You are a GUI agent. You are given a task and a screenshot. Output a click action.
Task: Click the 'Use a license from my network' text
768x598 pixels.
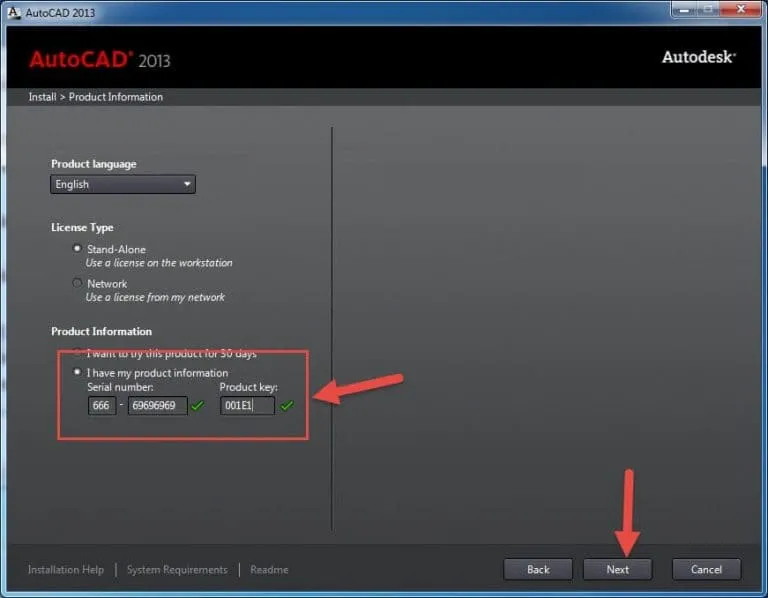(155, 297)
